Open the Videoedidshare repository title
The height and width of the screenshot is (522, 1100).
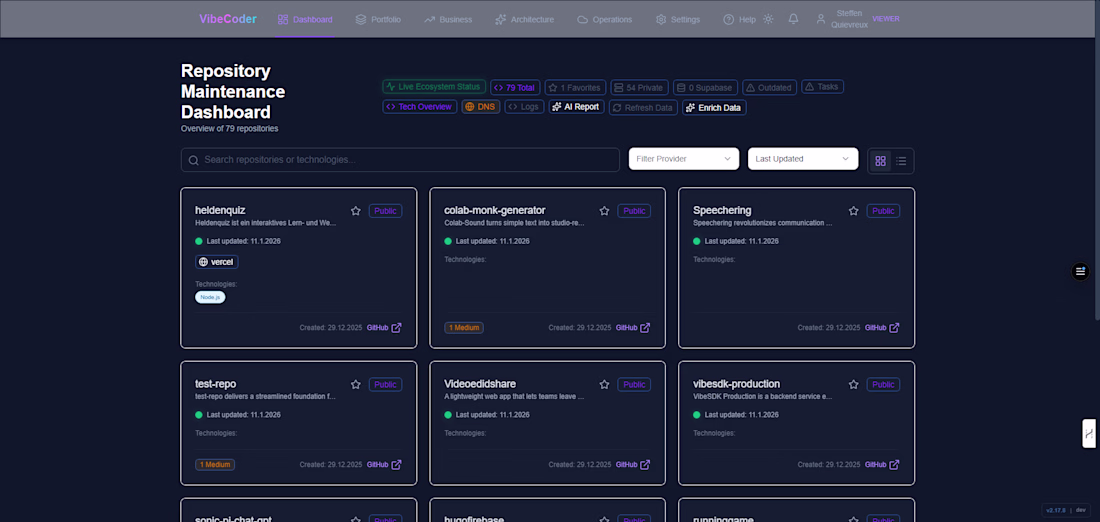480,384
